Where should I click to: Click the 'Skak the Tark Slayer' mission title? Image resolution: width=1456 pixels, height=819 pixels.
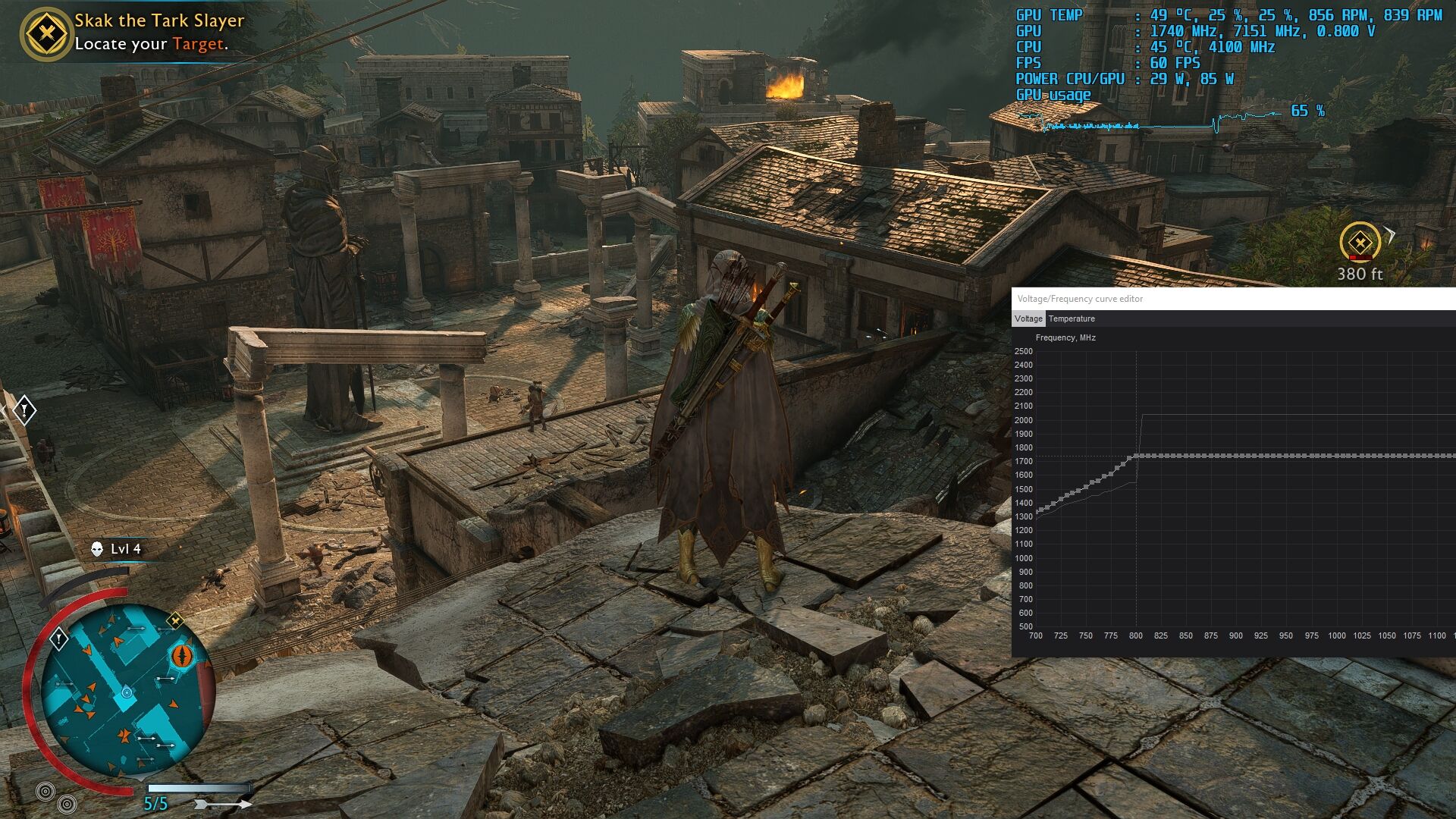(x=159, y=20)
